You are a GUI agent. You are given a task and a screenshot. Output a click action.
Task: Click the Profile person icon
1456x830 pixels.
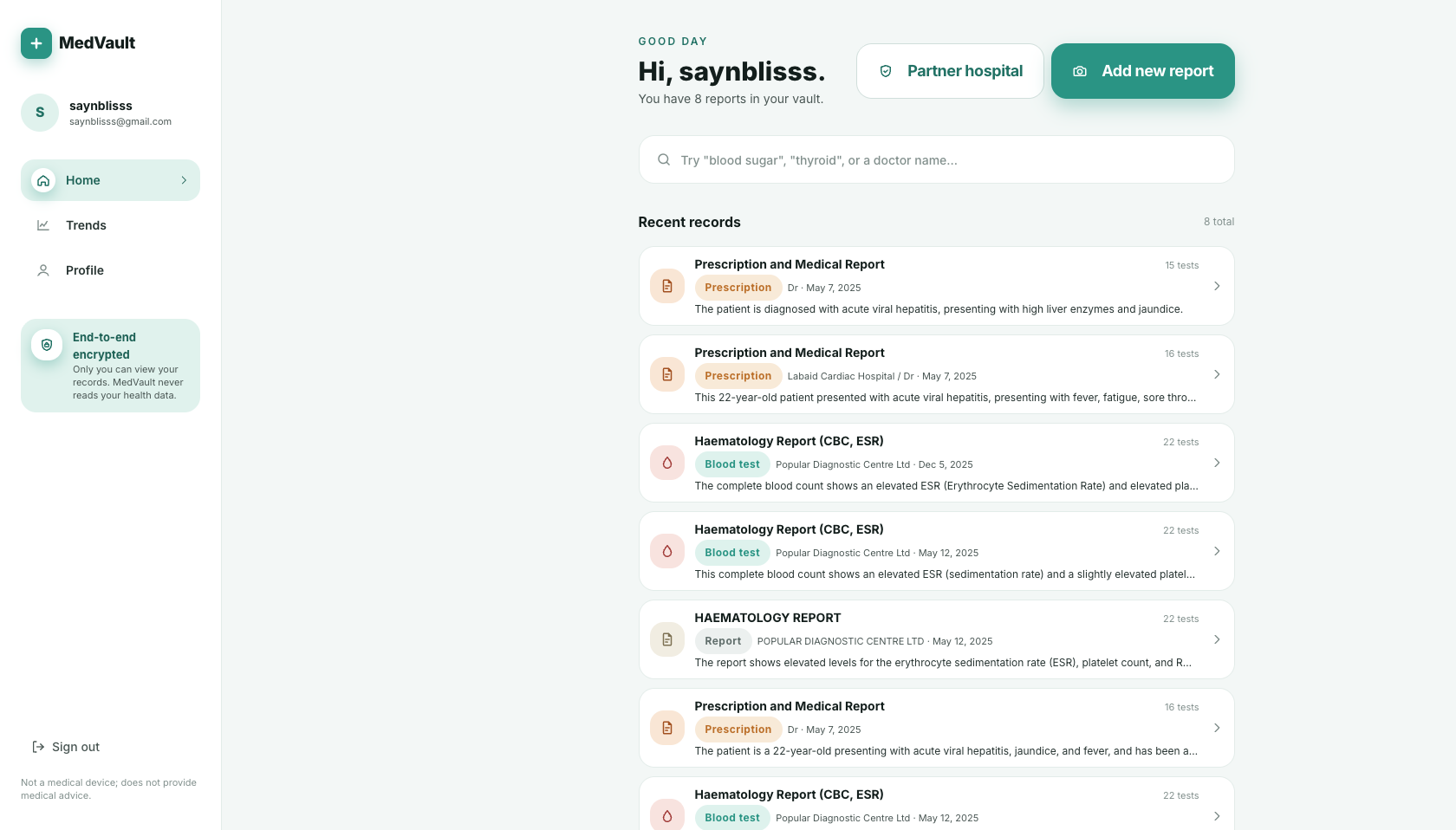click(x=43, y=270)
